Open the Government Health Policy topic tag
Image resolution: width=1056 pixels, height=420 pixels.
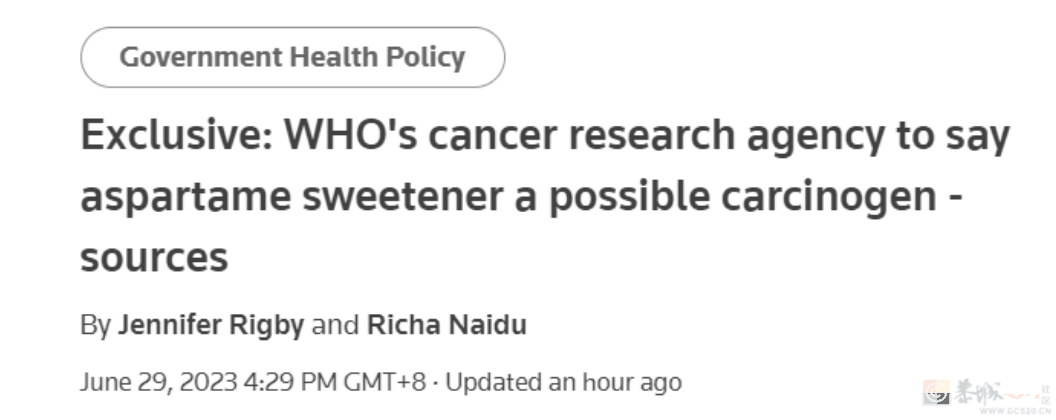click(x=292, y=57)
